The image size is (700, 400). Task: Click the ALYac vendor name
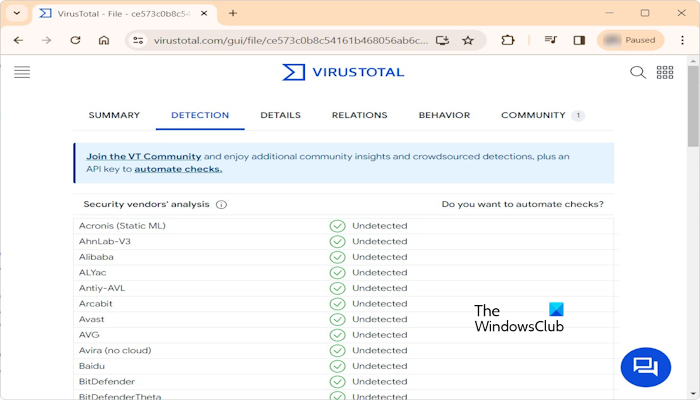pyautogui.click(x=93, y=273)
